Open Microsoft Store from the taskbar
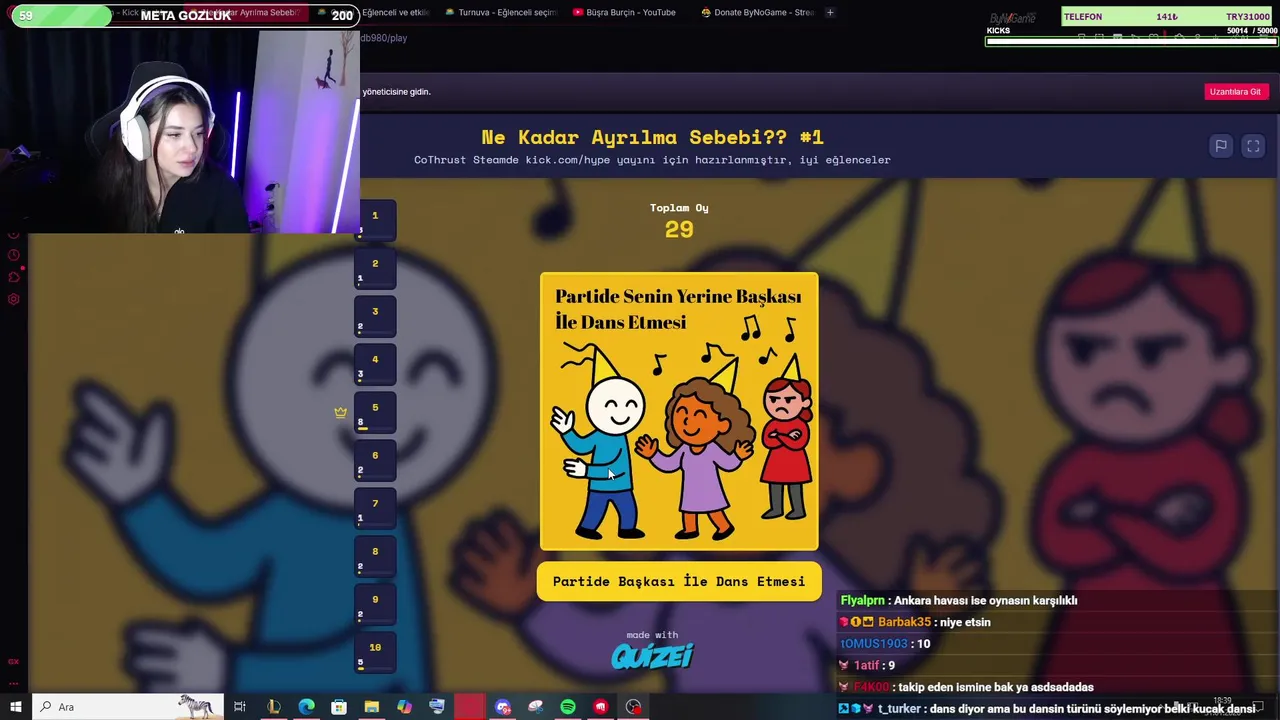This screenshot has width=1280, height=720. [339, 707]
